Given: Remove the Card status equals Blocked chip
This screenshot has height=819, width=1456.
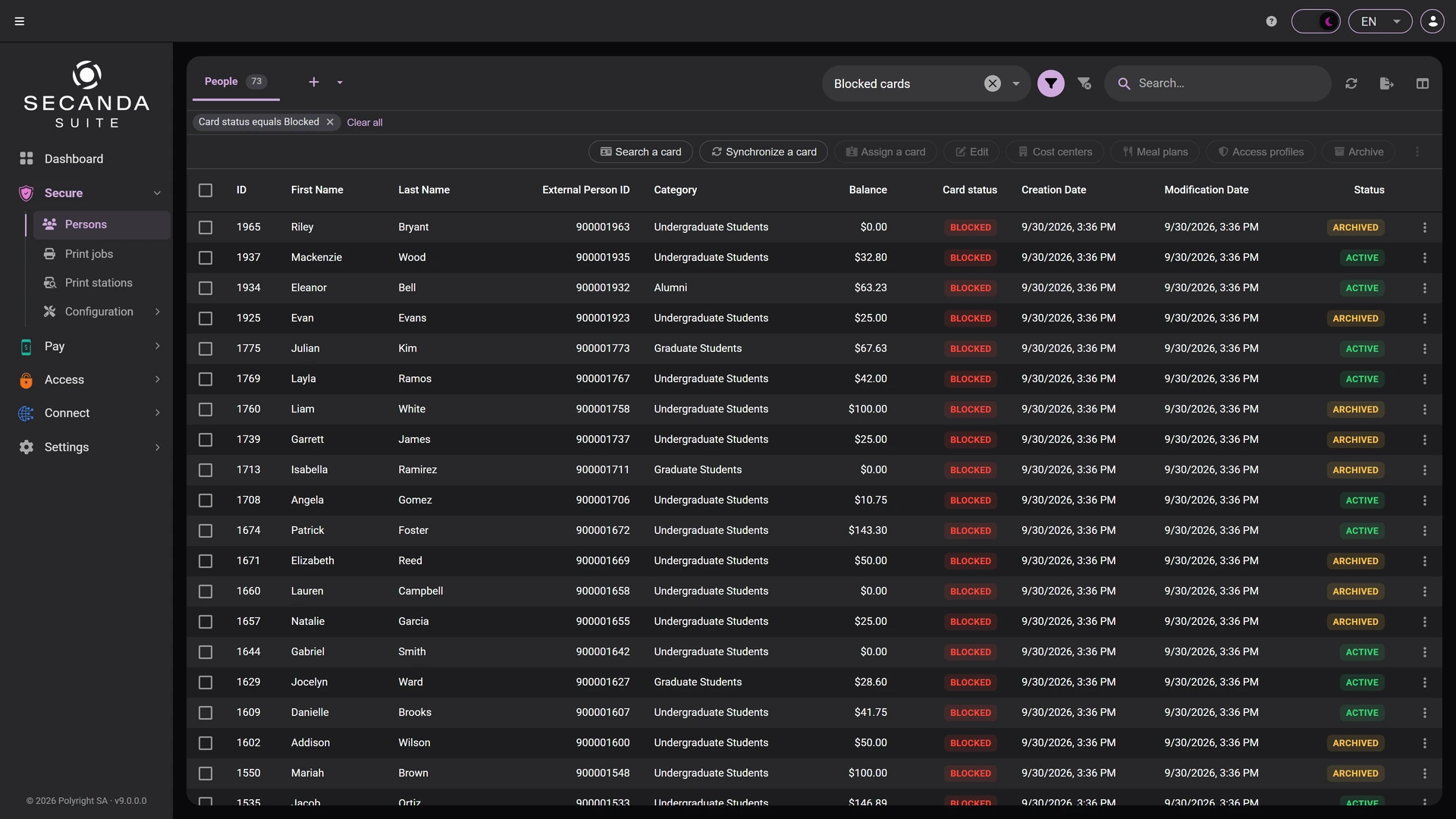Looking at the screenshot, I should point(330,122).
